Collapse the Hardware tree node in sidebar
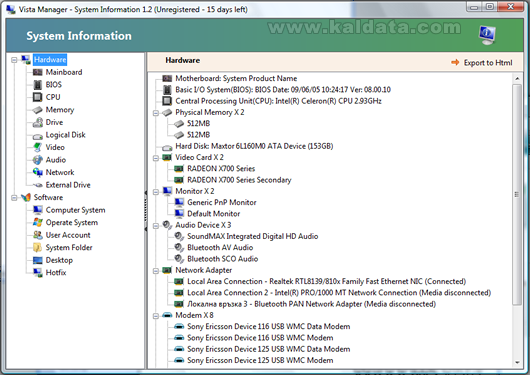Viewport: 530px width, 375px height. pos(14,60)
